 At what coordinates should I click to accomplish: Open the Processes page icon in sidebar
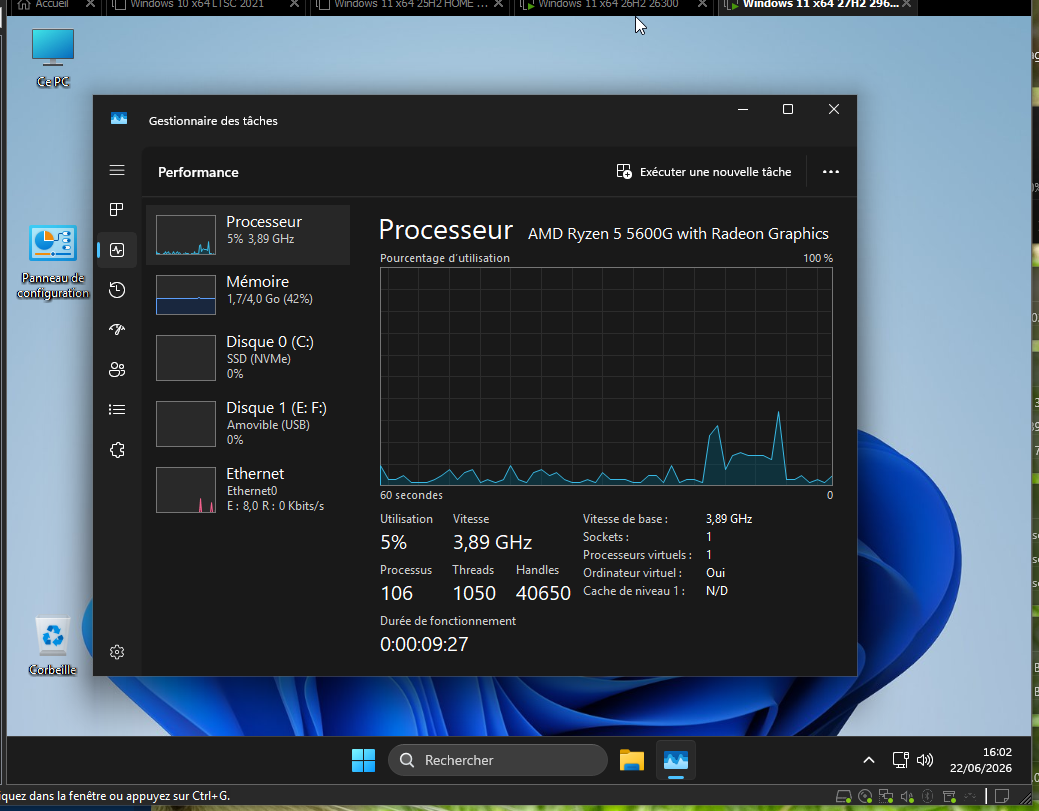(117, 210)
